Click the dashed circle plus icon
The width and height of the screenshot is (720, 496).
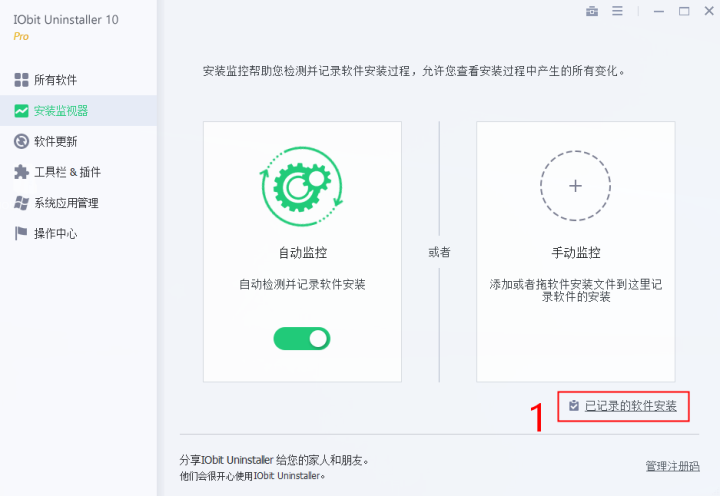[575, 186]
